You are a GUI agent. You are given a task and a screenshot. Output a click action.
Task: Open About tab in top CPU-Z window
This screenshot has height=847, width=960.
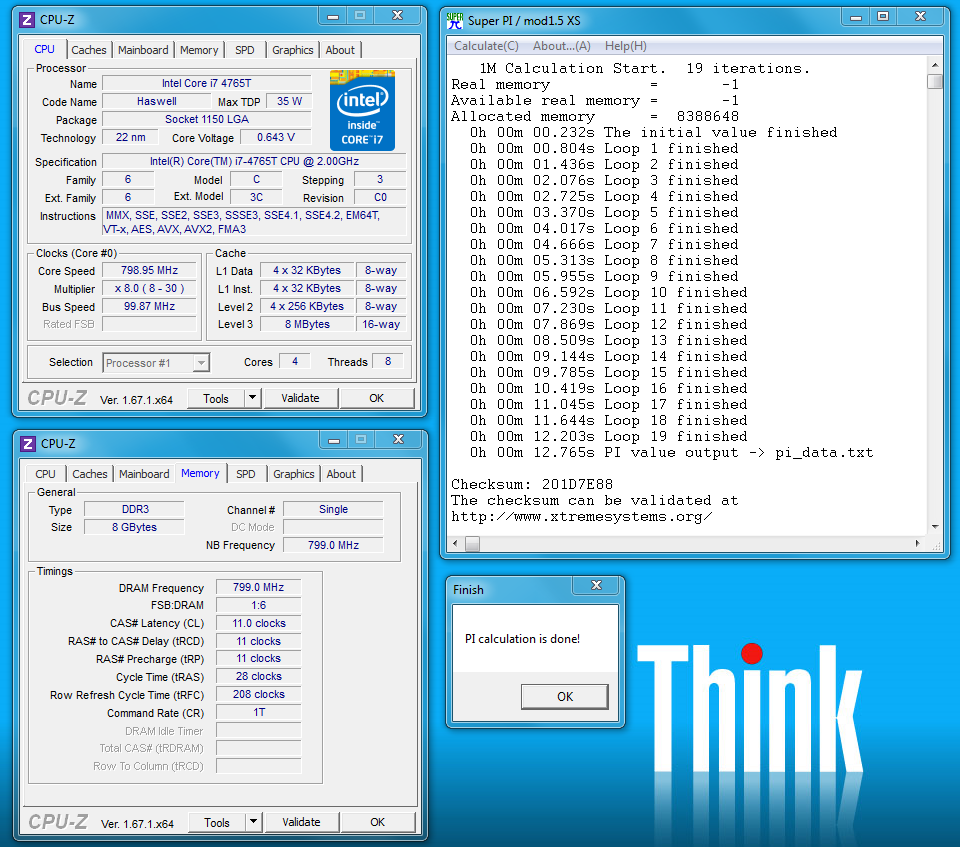tap(340, 50)
